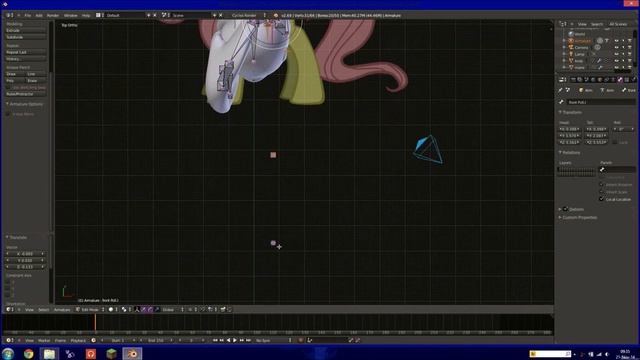This screenshot has height=360, width=640.
Task: Open the Cycles Render engine dropdown
Action: click(248, 15)
